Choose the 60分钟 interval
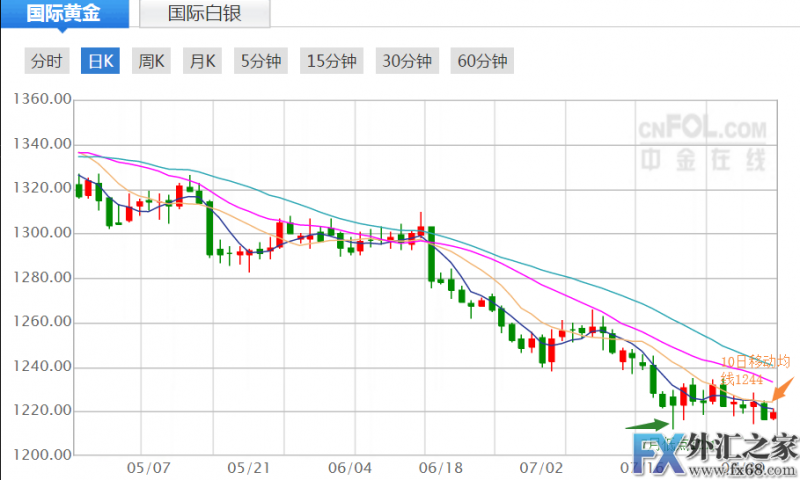Image resolution: width=800 pixels, height=480 pixels. [483, 61]
